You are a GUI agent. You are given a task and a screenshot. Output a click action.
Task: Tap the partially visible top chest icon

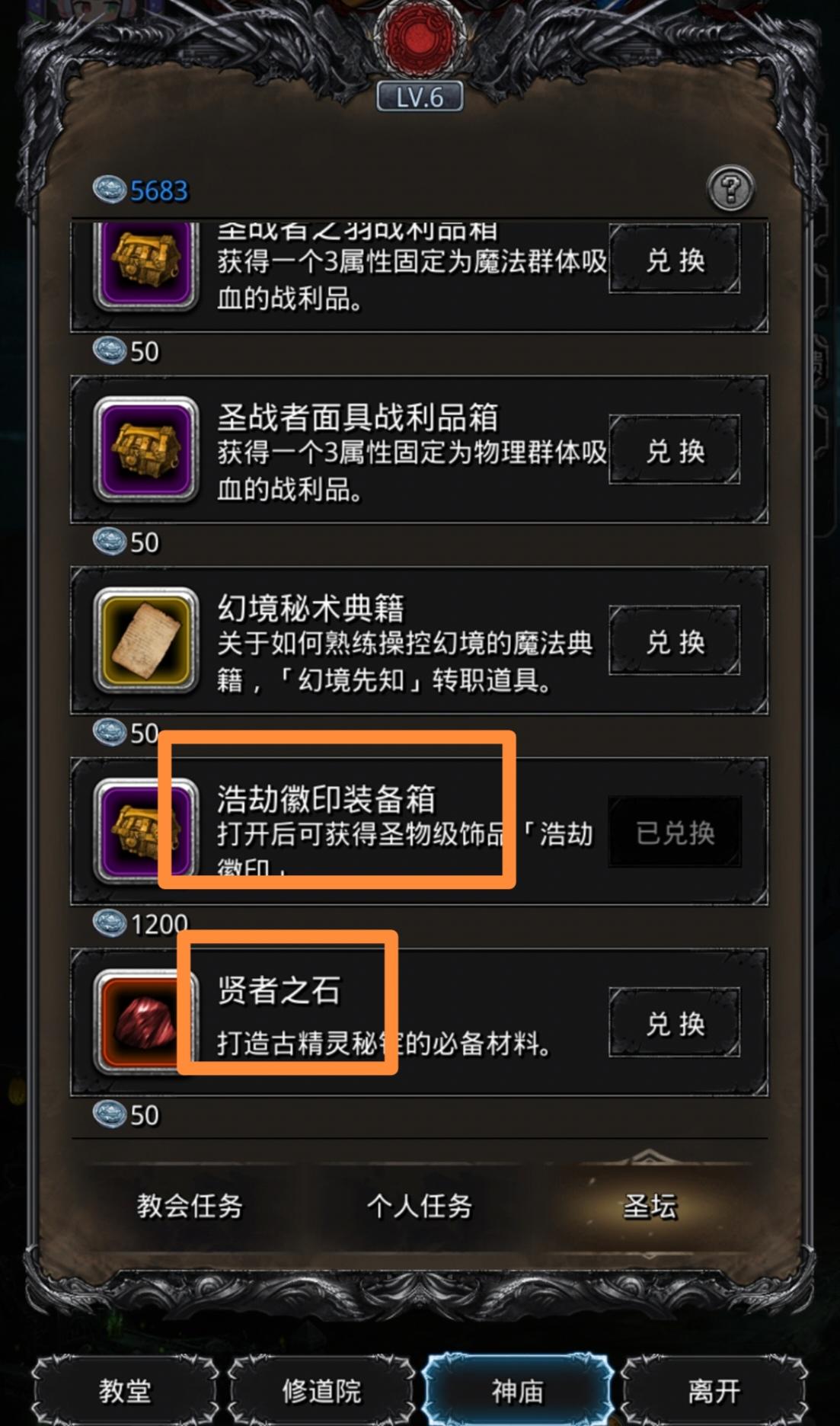click(x=145, y=265)
